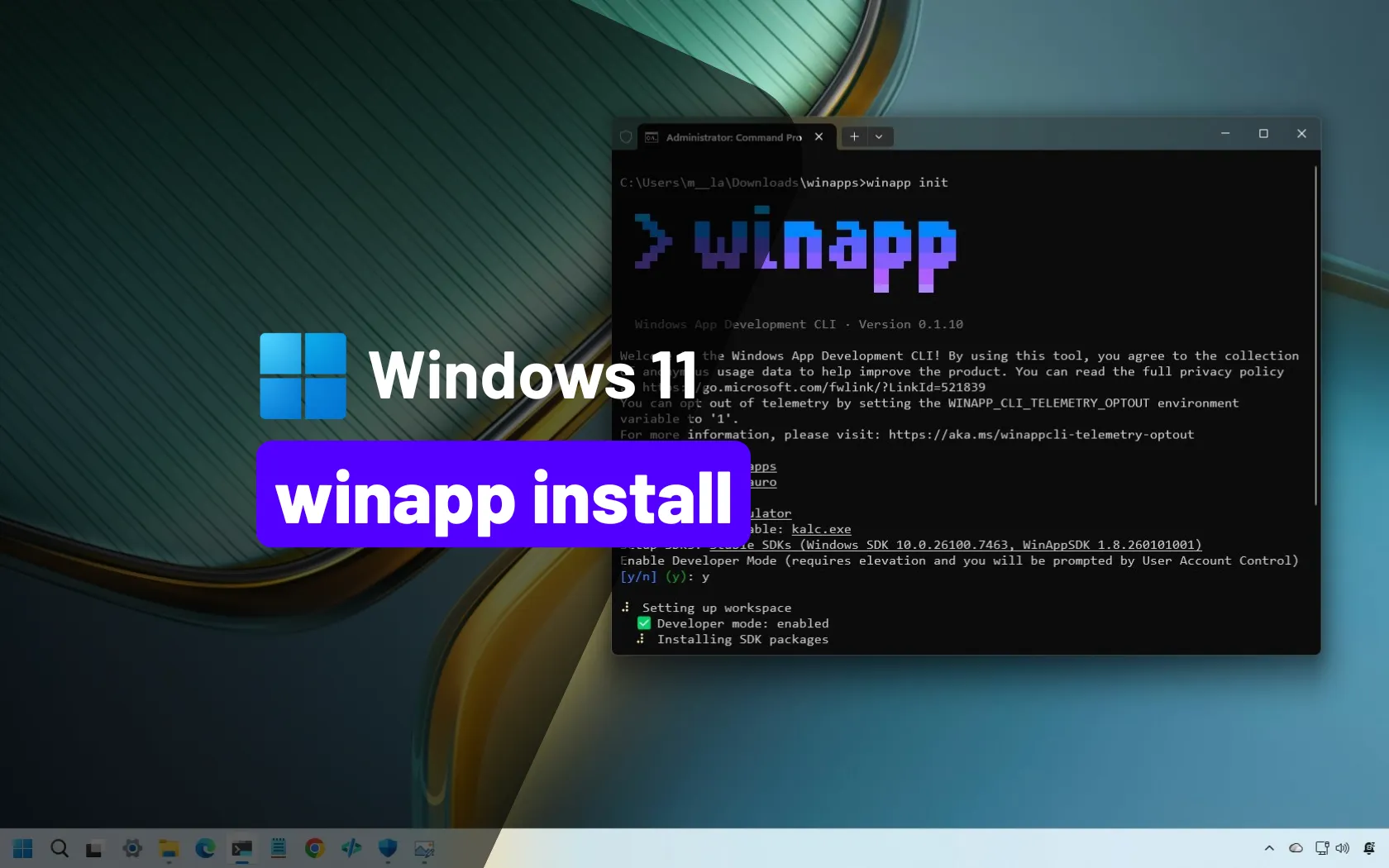The image size is (1389, 868).
Task: Open the Windows Start menu
Action: (23, 848)
